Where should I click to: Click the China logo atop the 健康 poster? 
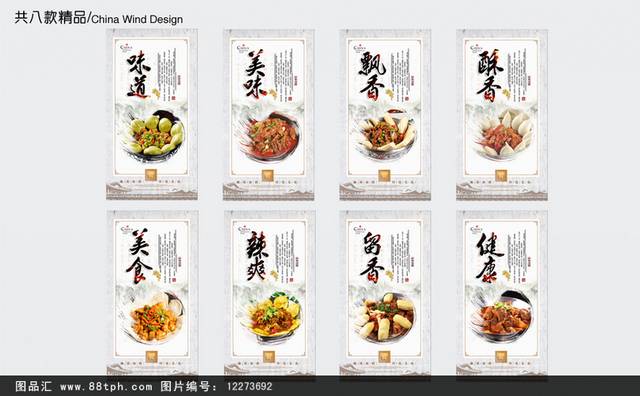click(x=476, y=229)
